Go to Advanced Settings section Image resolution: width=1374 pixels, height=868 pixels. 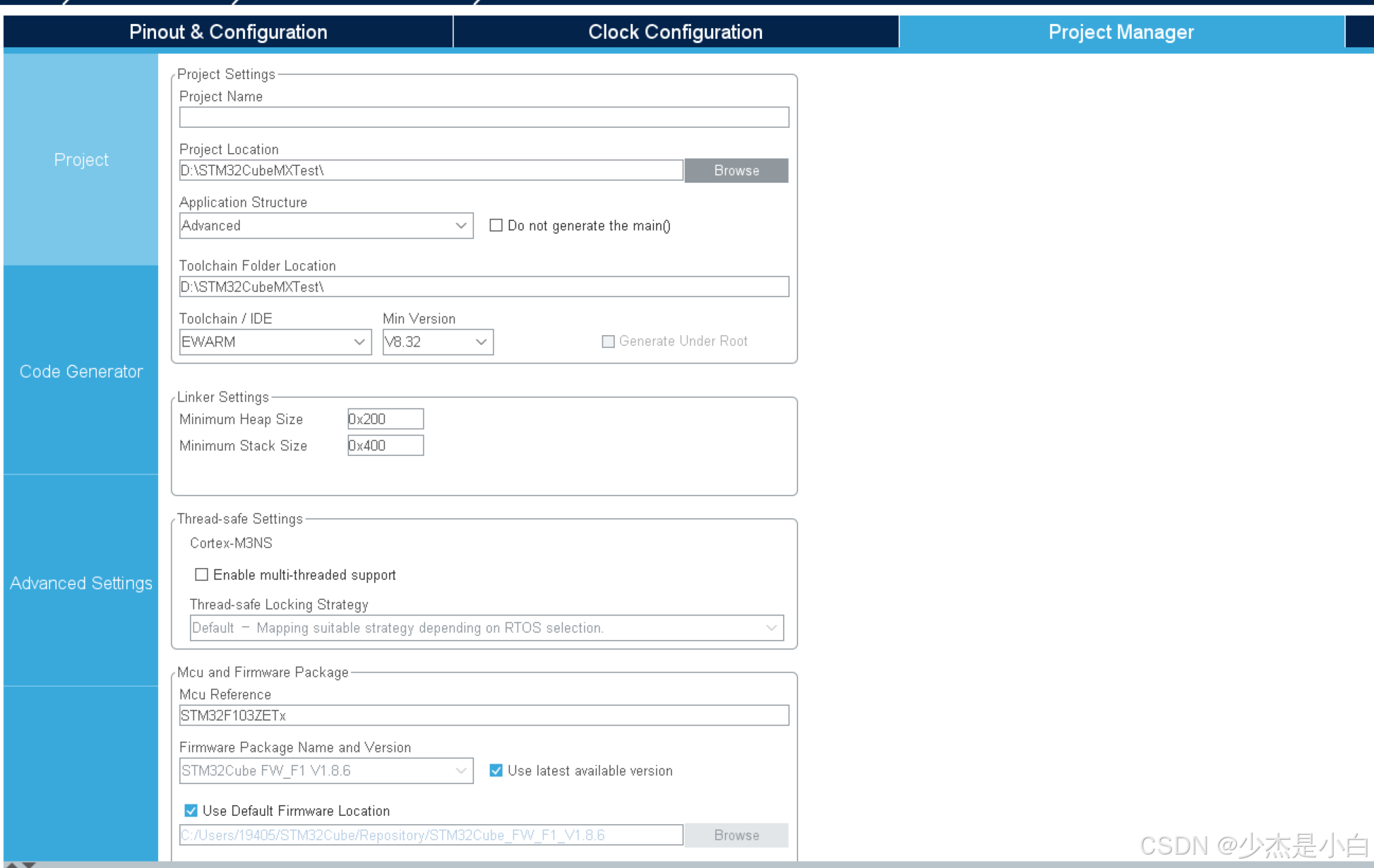(81, 583)
